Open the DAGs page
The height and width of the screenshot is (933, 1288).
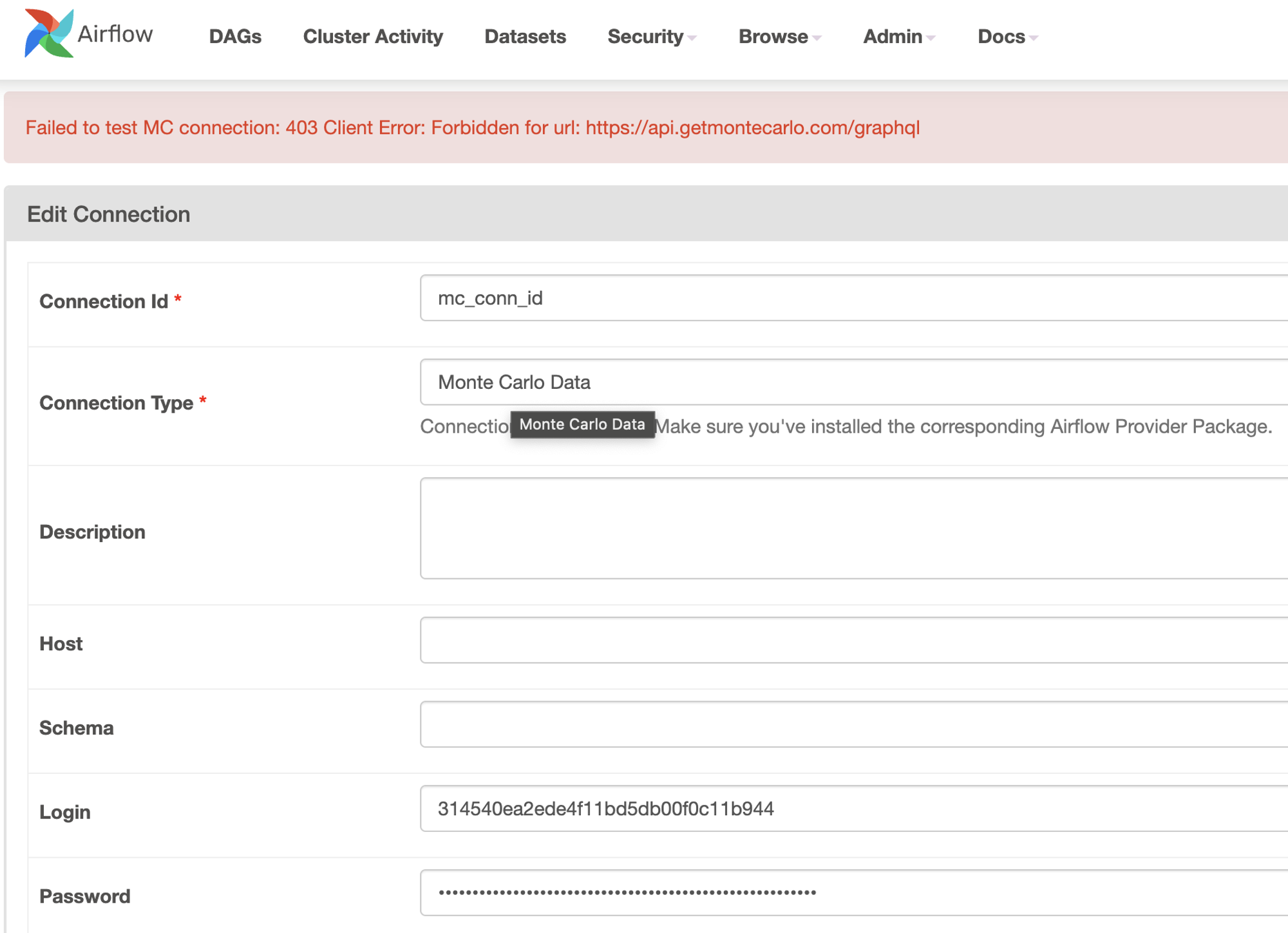click(x=234, y=37)
